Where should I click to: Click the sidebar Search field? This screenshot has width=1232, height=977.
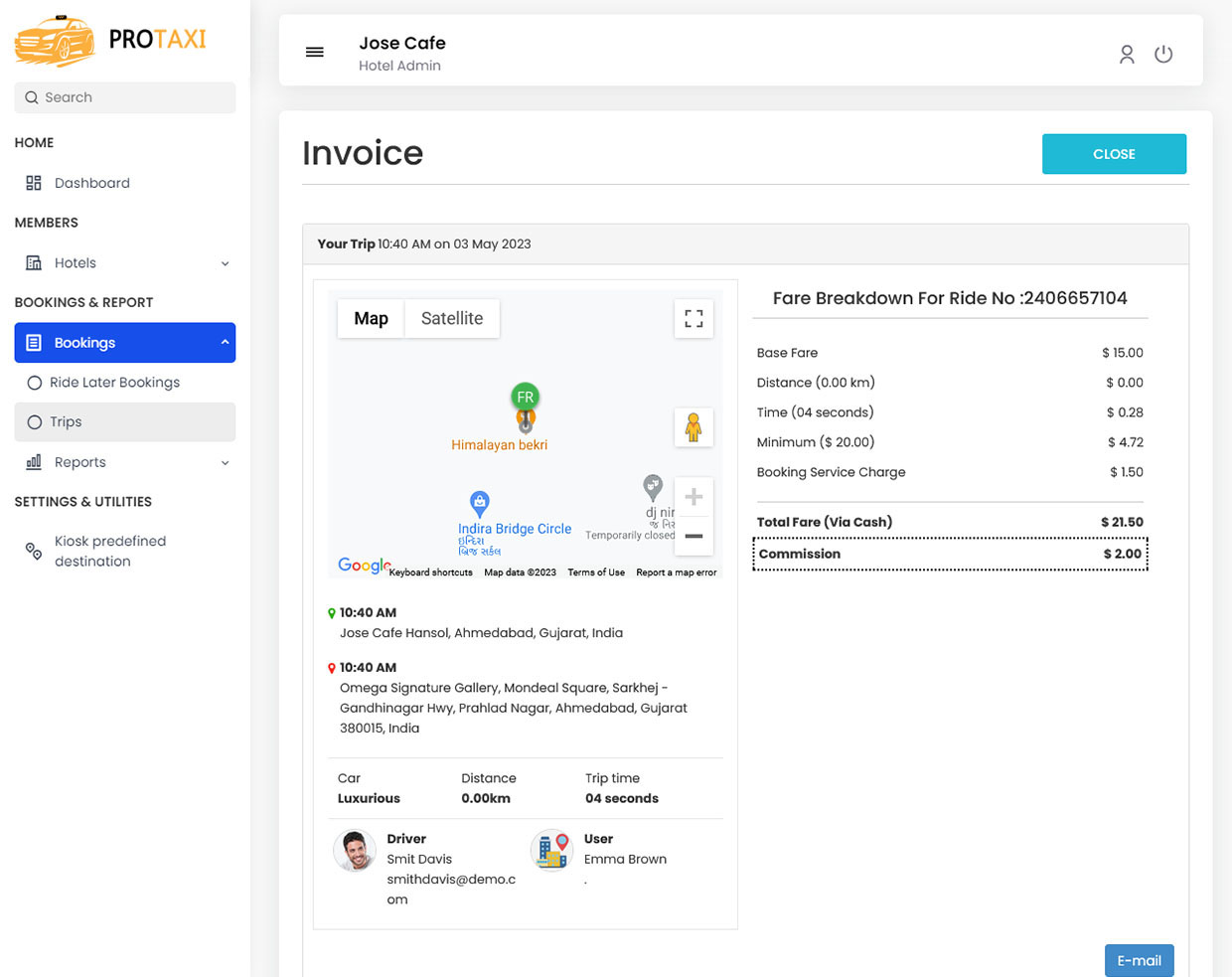pos(125,97)
